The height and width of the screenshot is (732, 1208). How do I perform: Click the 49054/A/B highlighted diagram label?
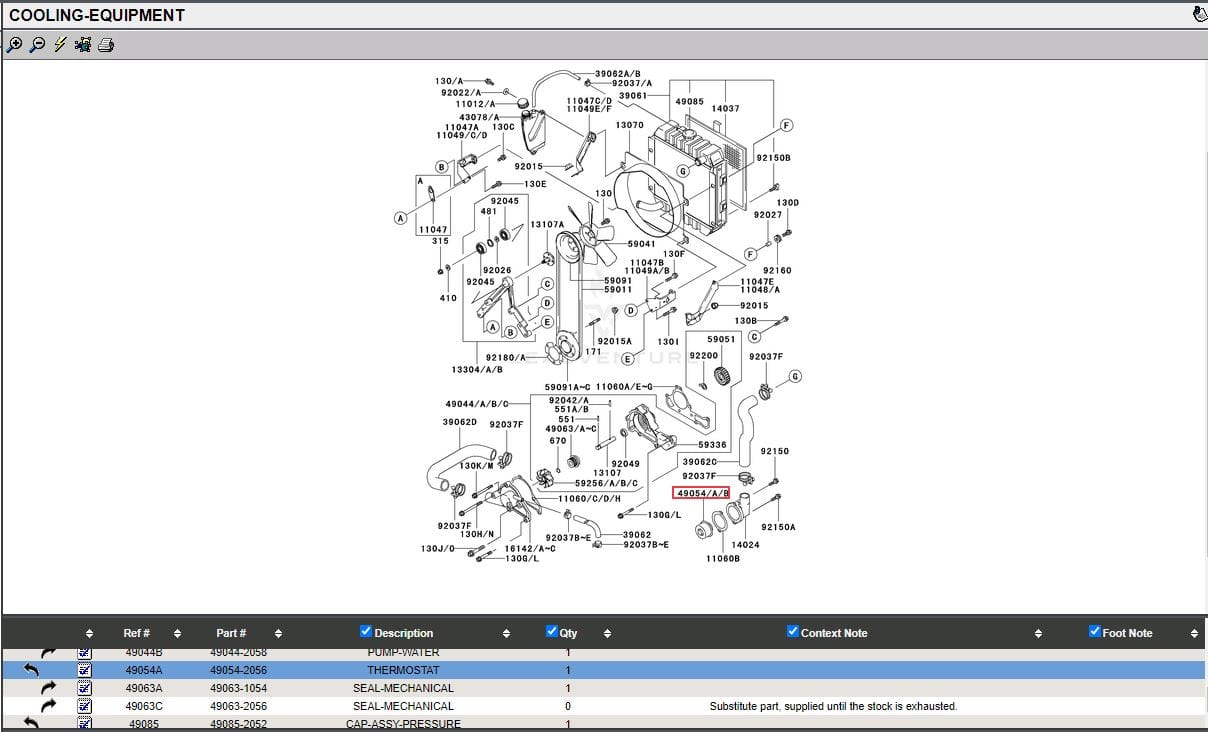point(702,493)
